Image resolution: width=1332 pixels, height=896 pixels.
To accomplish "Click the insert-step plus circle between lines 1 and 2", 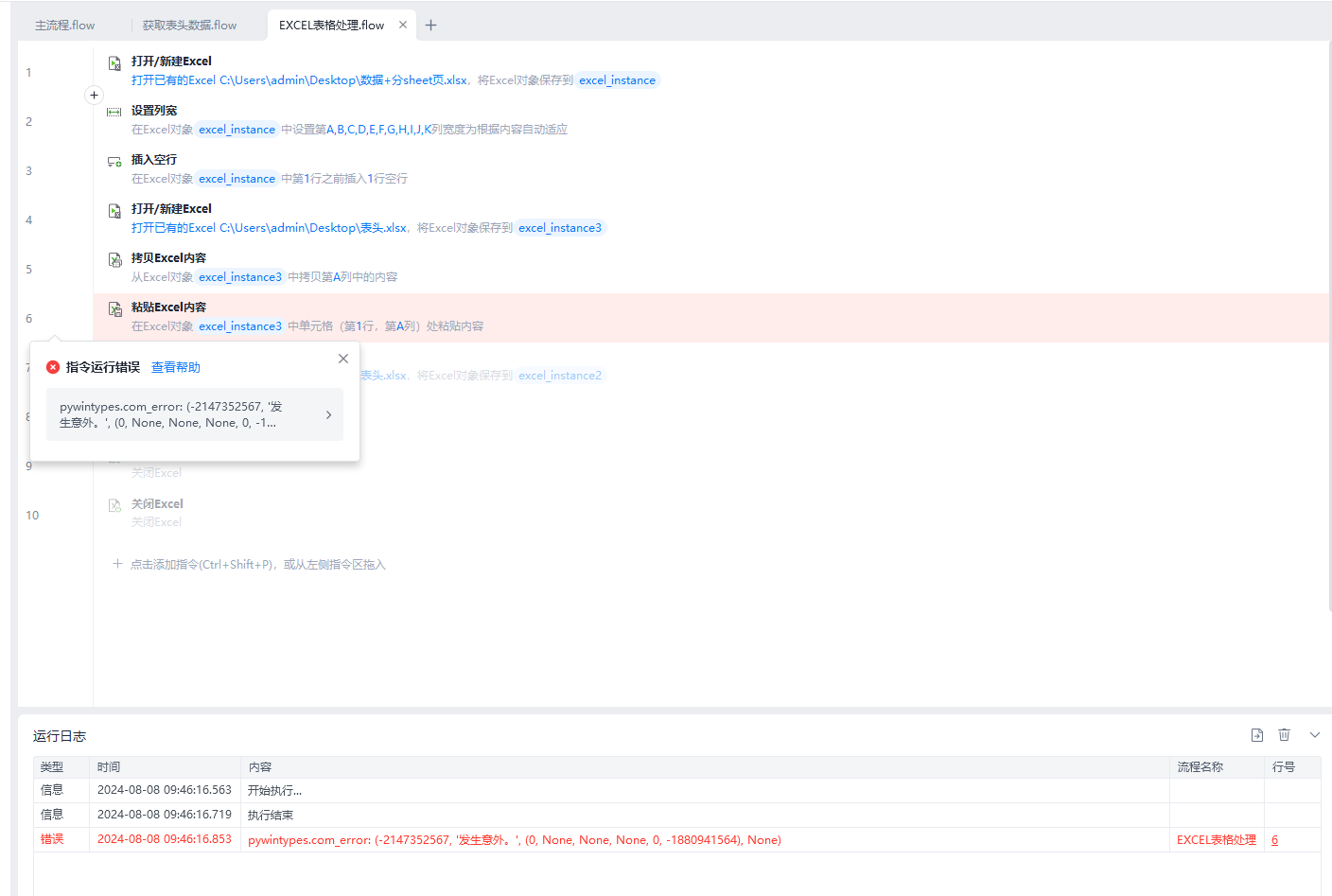I will tap(94, 95).
